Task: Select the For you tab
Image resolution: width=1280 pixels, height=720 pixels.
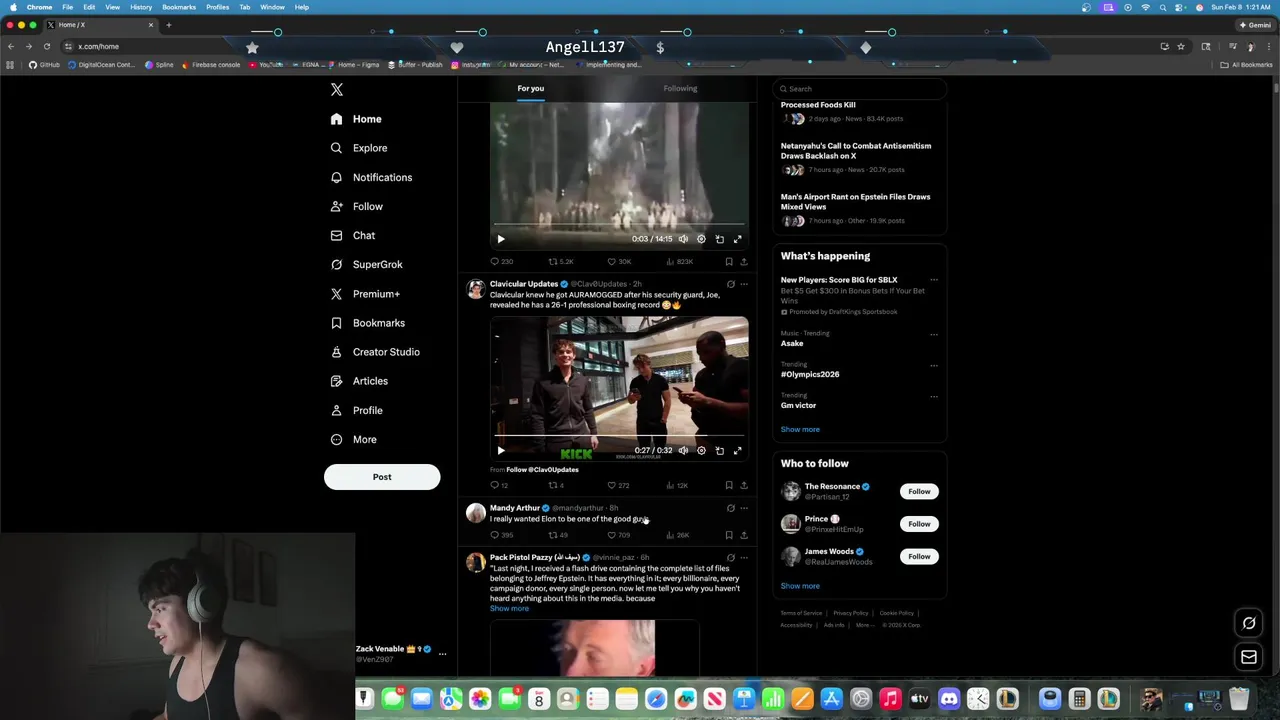Action: click(531, 88)
